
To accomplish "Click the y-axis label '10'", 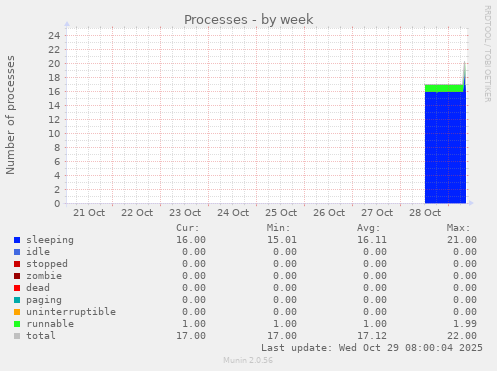I will click(x=54, y=133).
